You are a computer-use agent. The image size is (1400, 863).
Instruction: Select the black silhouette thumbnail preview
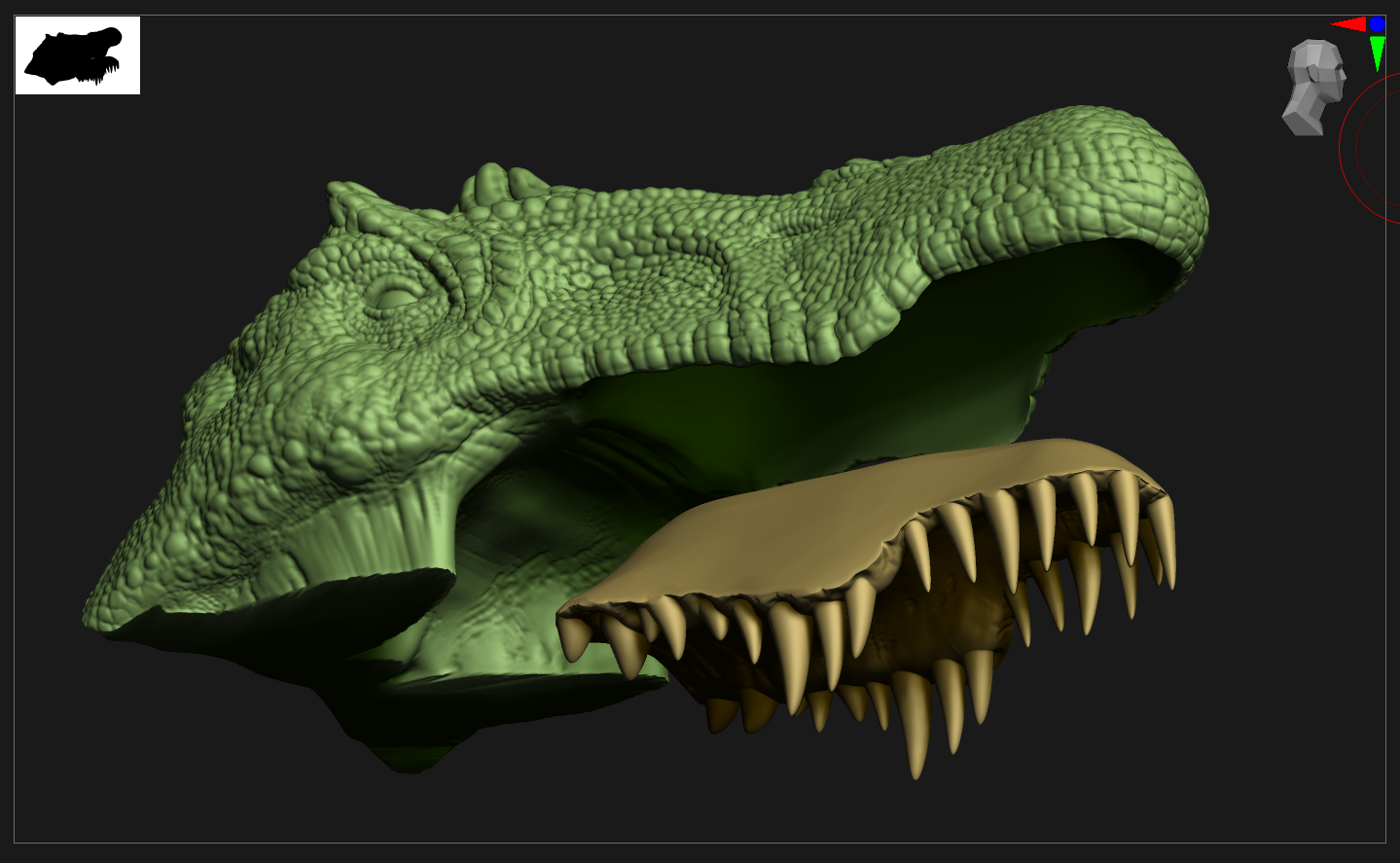78,55
